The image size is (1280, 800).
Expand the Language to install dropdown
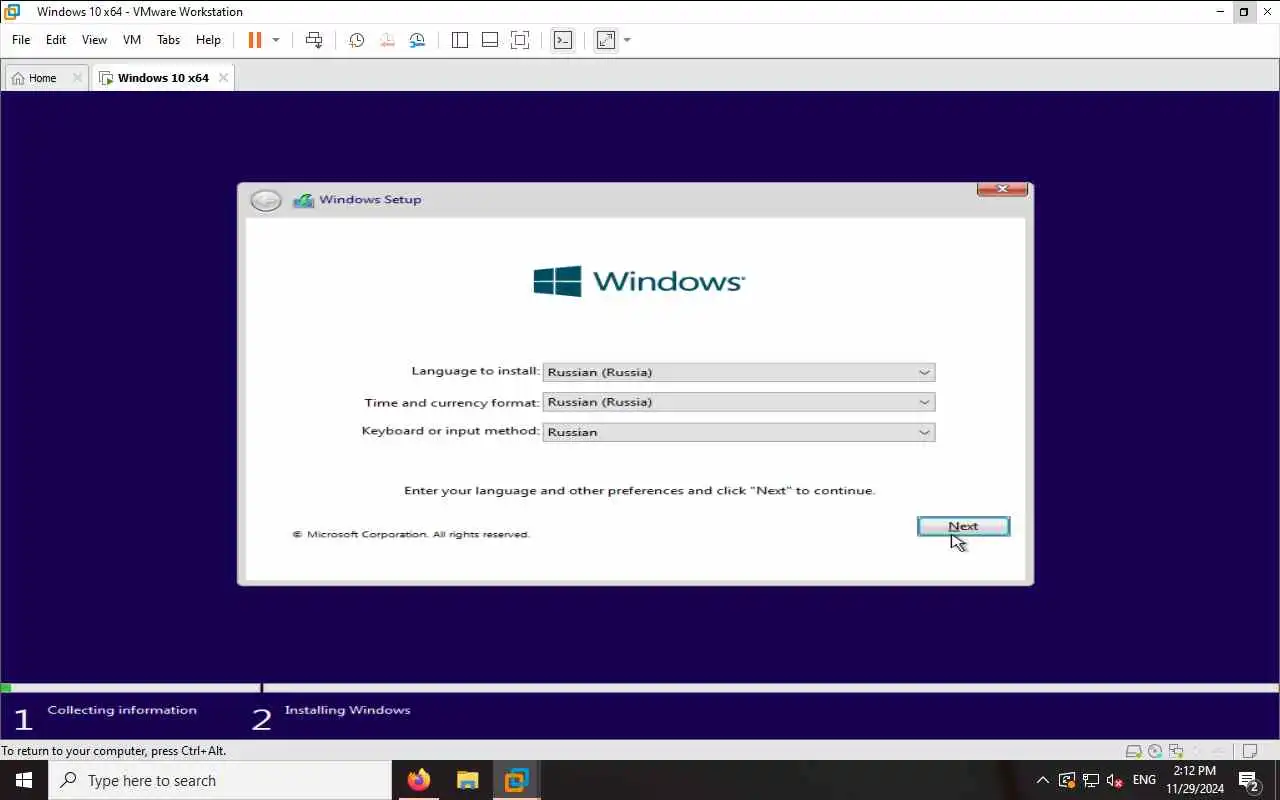point(924,372)
